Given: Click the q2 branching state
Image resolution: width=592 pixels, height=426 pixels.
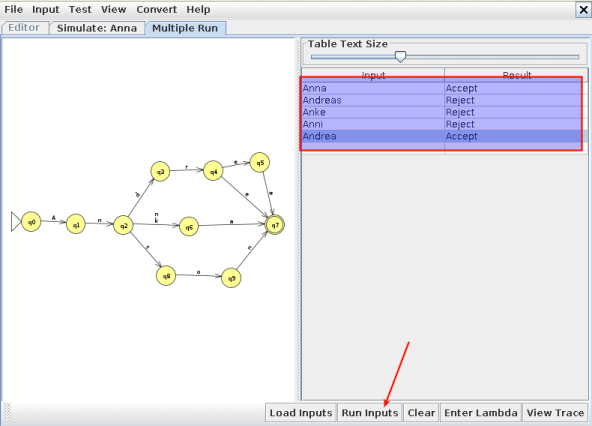Looking at the screenshot, I should (123, 225).
